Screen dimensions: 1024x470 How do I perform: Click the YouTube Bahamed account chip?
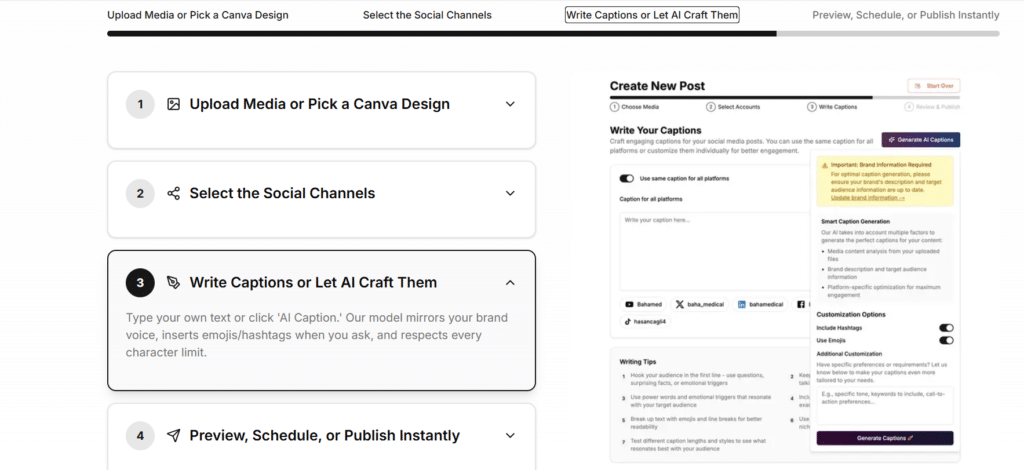tap(643, 303)
